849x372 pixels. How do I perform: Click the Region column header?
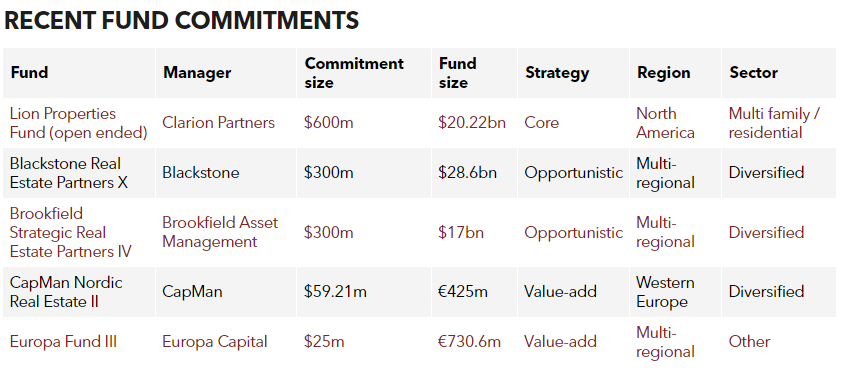click(x=663, y=73)
